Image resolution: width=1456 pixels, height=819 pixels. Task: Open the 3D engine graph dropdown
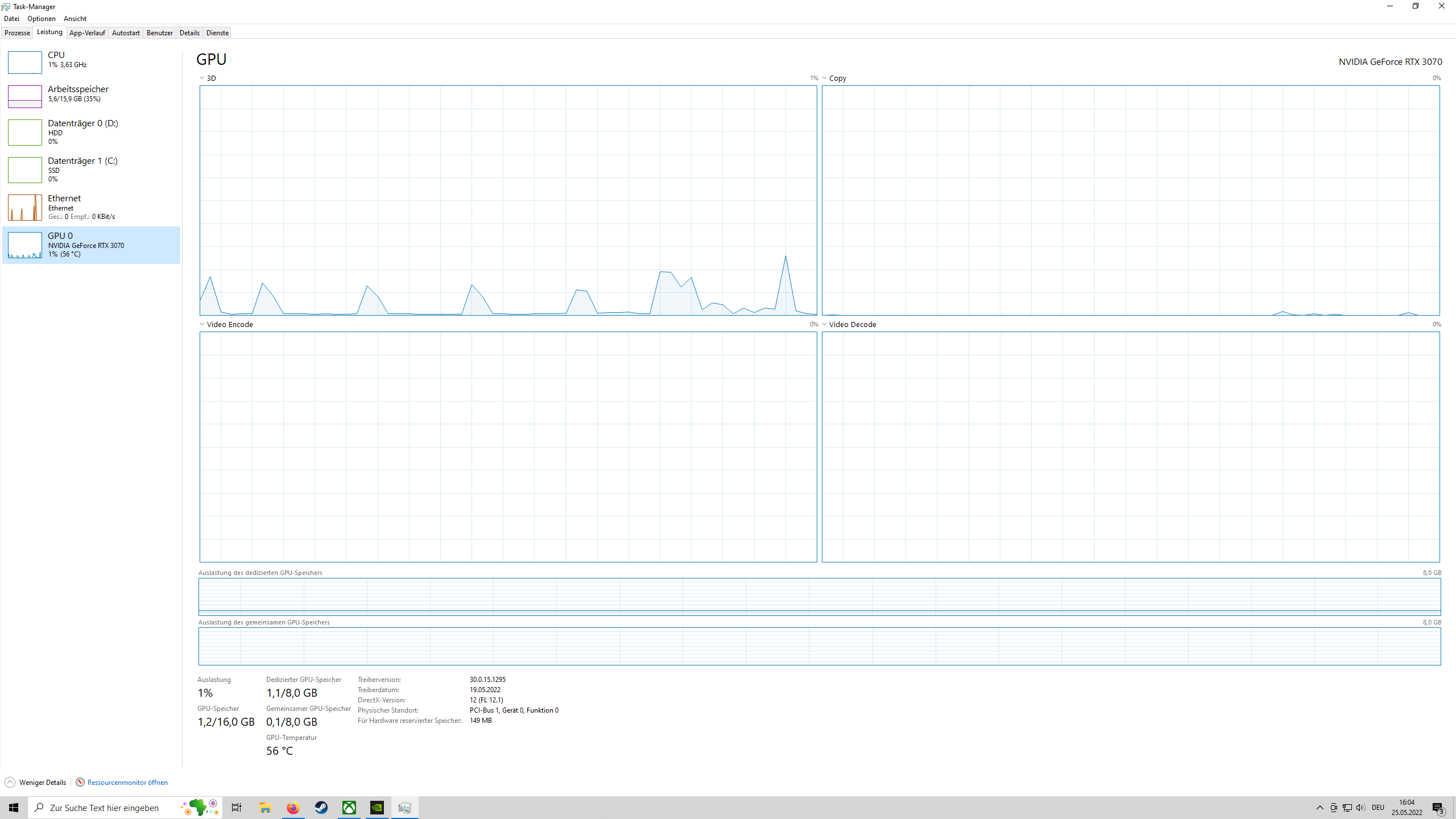click(208, 78)
